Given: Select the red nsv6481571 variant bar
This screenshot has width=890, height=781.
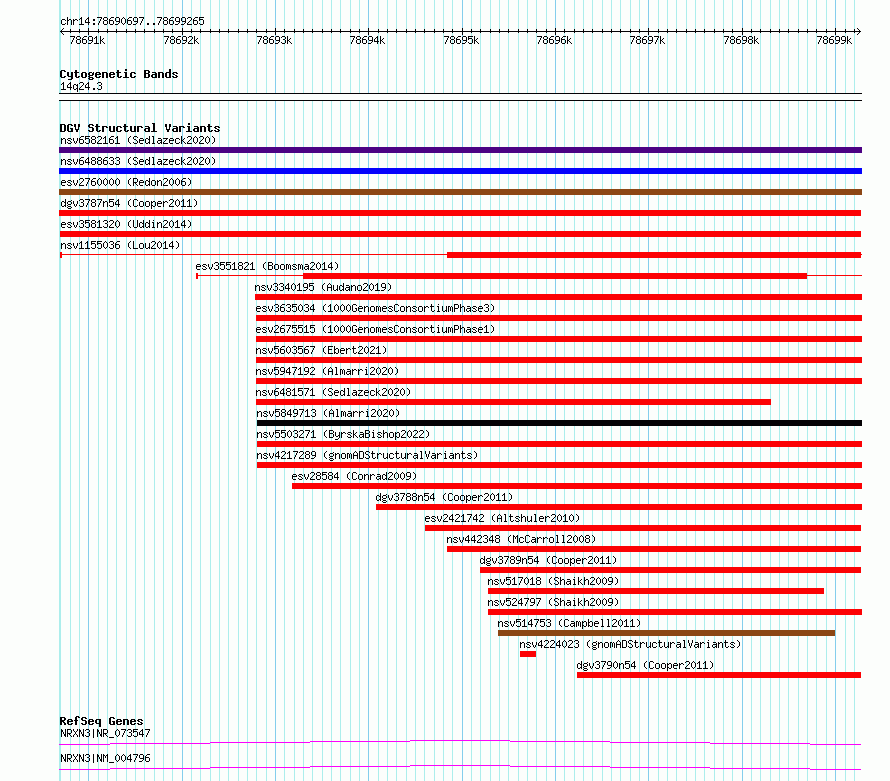Looking at the screenshot, I should click(513, 402).
